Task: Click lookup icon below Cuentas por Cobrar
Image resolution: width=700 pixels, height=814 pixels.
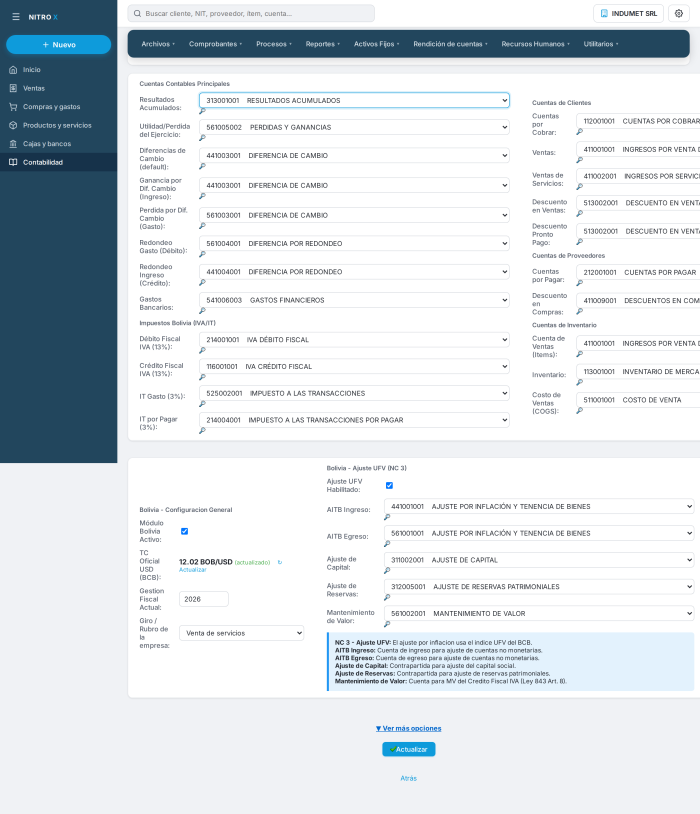Action: pos(580,132)
